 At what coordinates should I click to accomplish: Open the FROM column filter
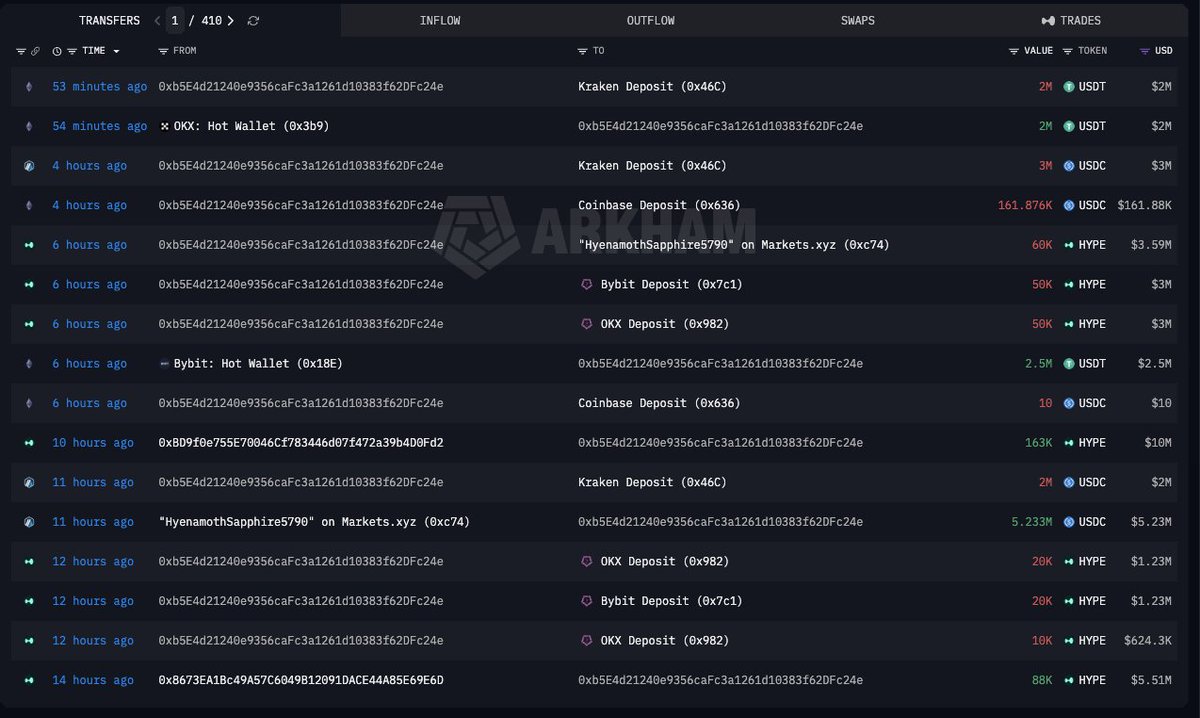[163, 51]
